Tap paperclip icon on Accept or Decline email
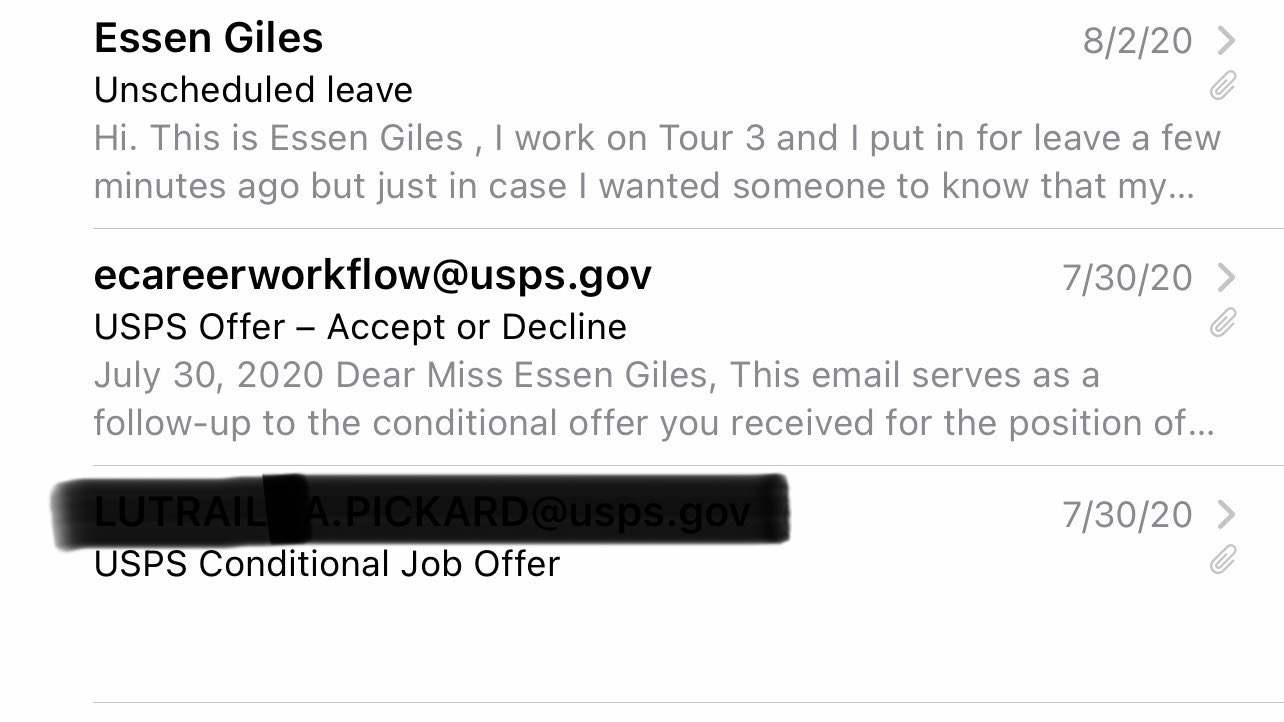 [1223, 322]
